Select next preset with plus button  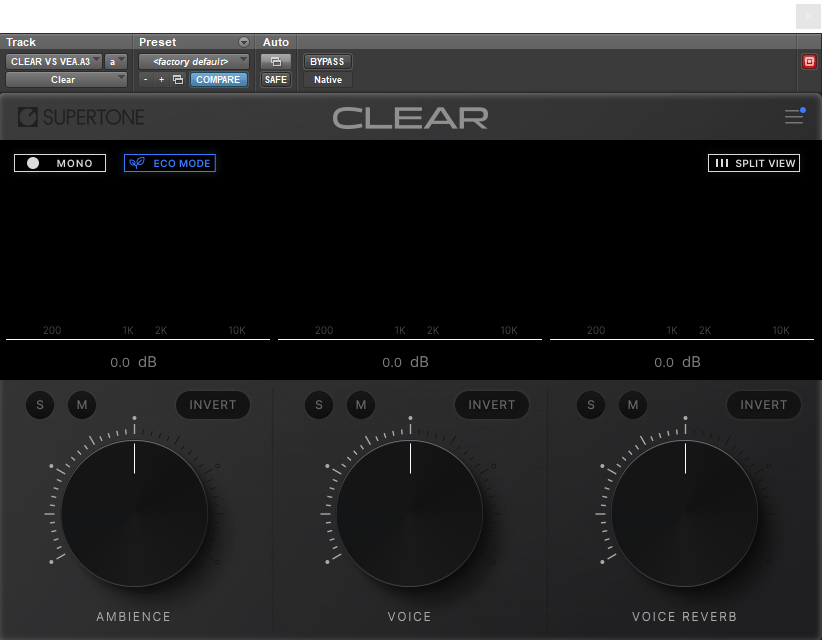click(161, 80)
